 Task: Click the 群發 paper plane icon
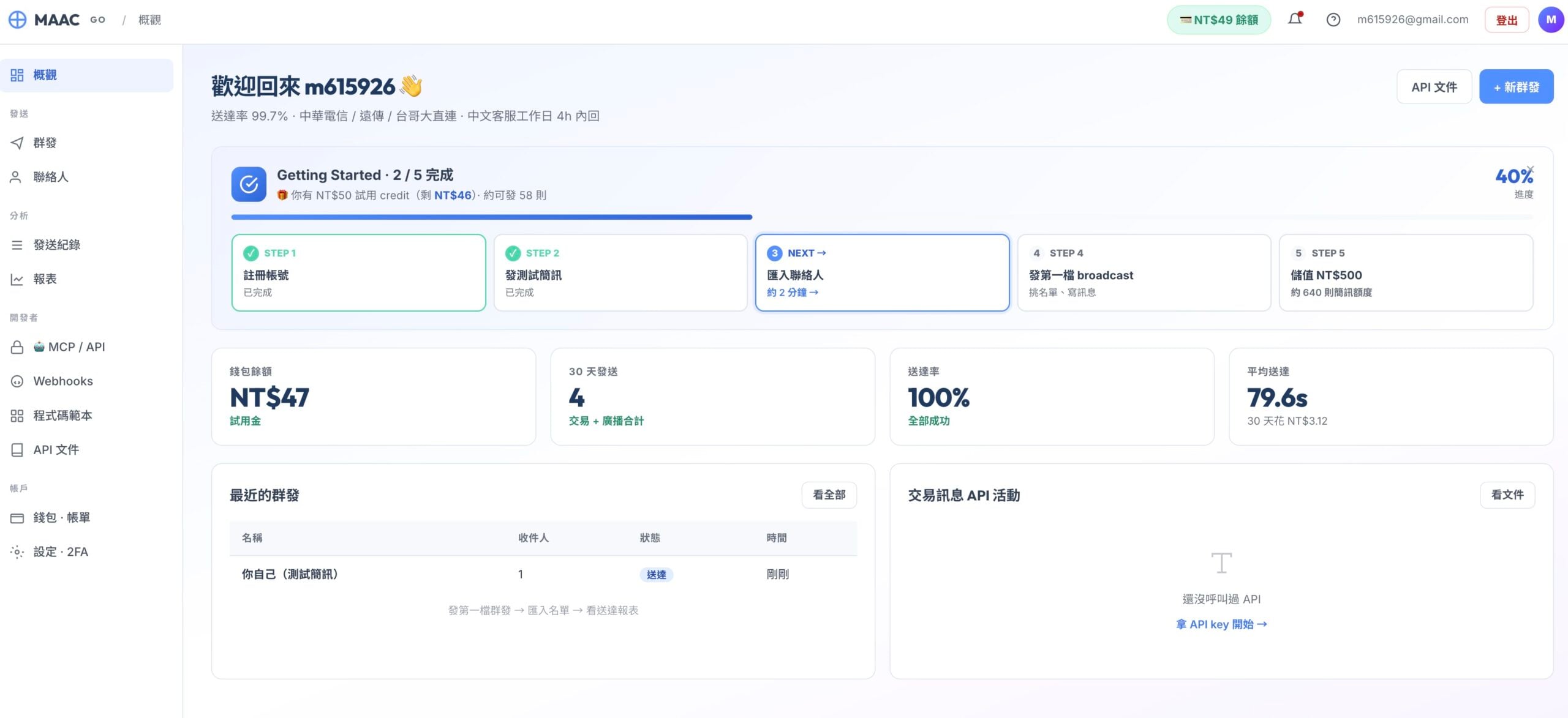point(17,143)
